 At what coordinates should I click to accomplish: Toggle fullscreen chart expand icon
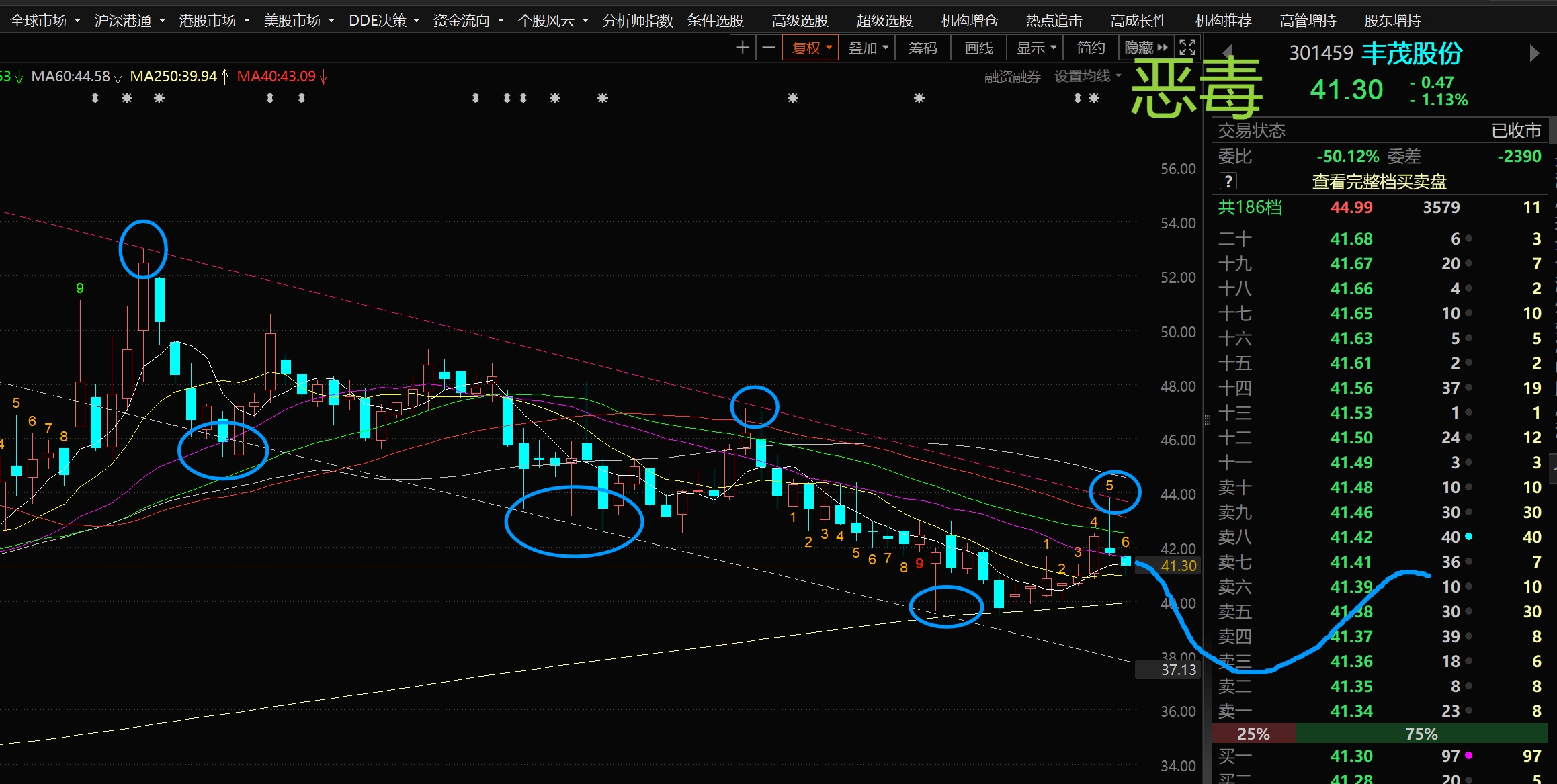(1187, 48)
